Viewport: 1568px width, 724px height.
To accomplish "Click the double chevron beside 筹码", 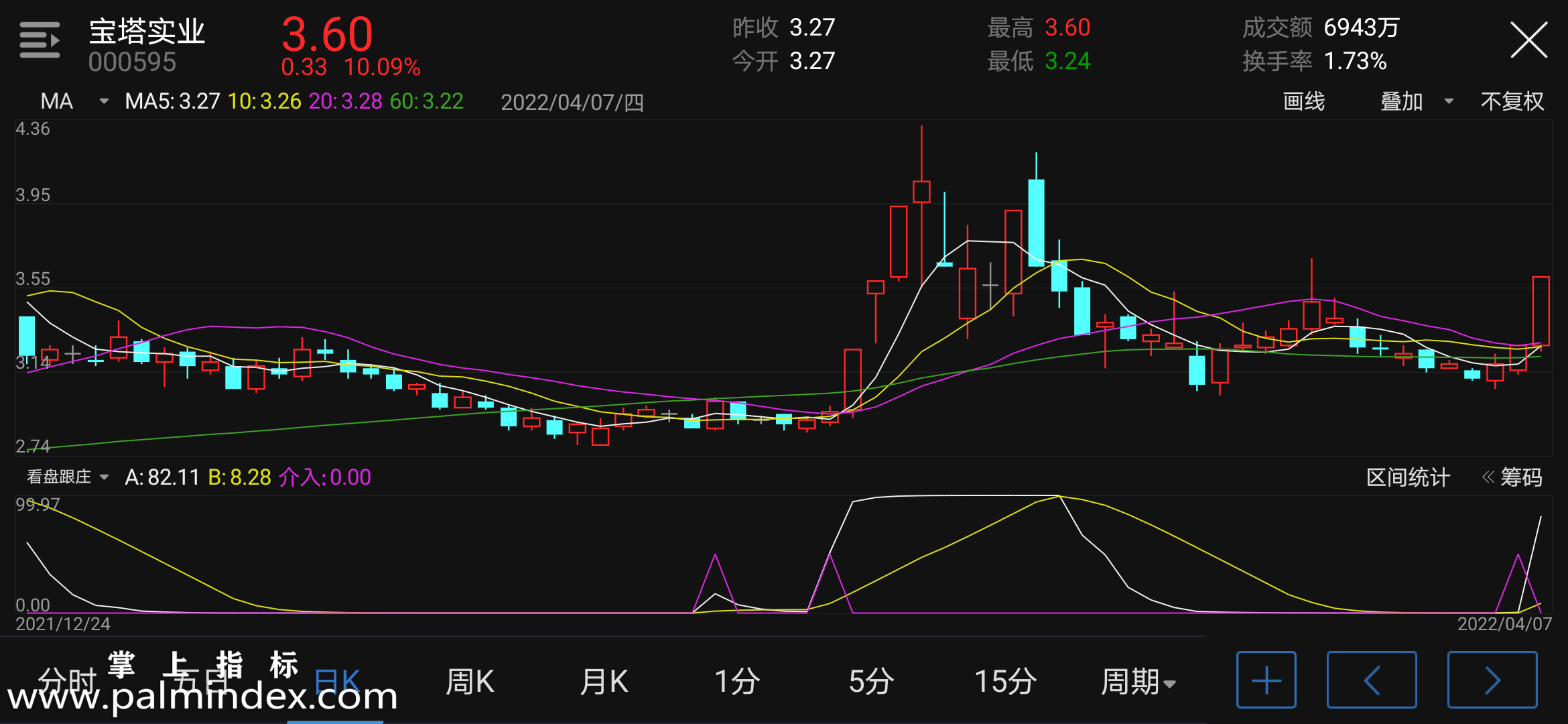I will click(1488, 477).
